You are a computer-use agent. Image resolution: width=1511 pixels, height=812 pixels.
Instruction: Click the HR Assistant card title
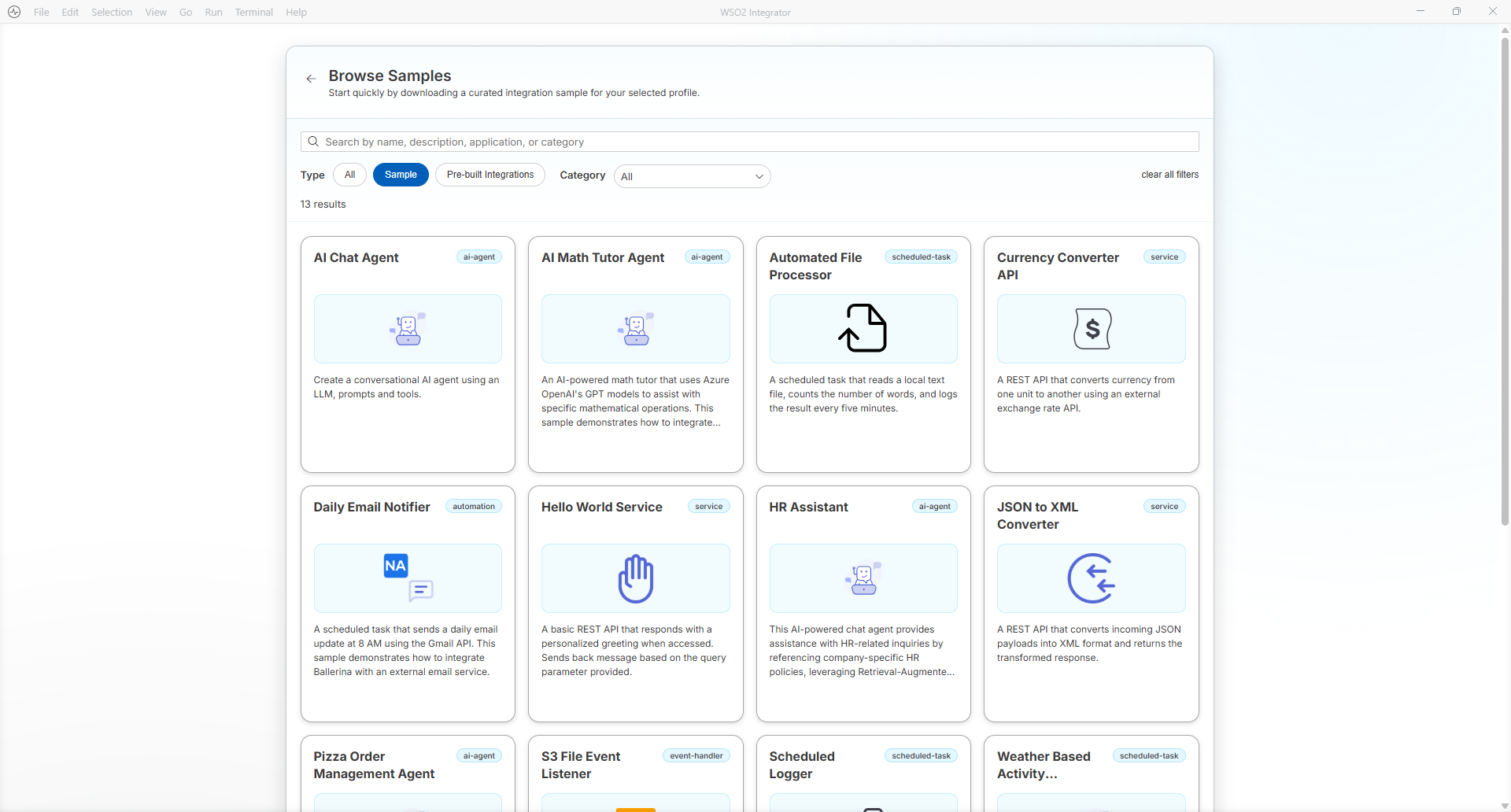point(808,507)
